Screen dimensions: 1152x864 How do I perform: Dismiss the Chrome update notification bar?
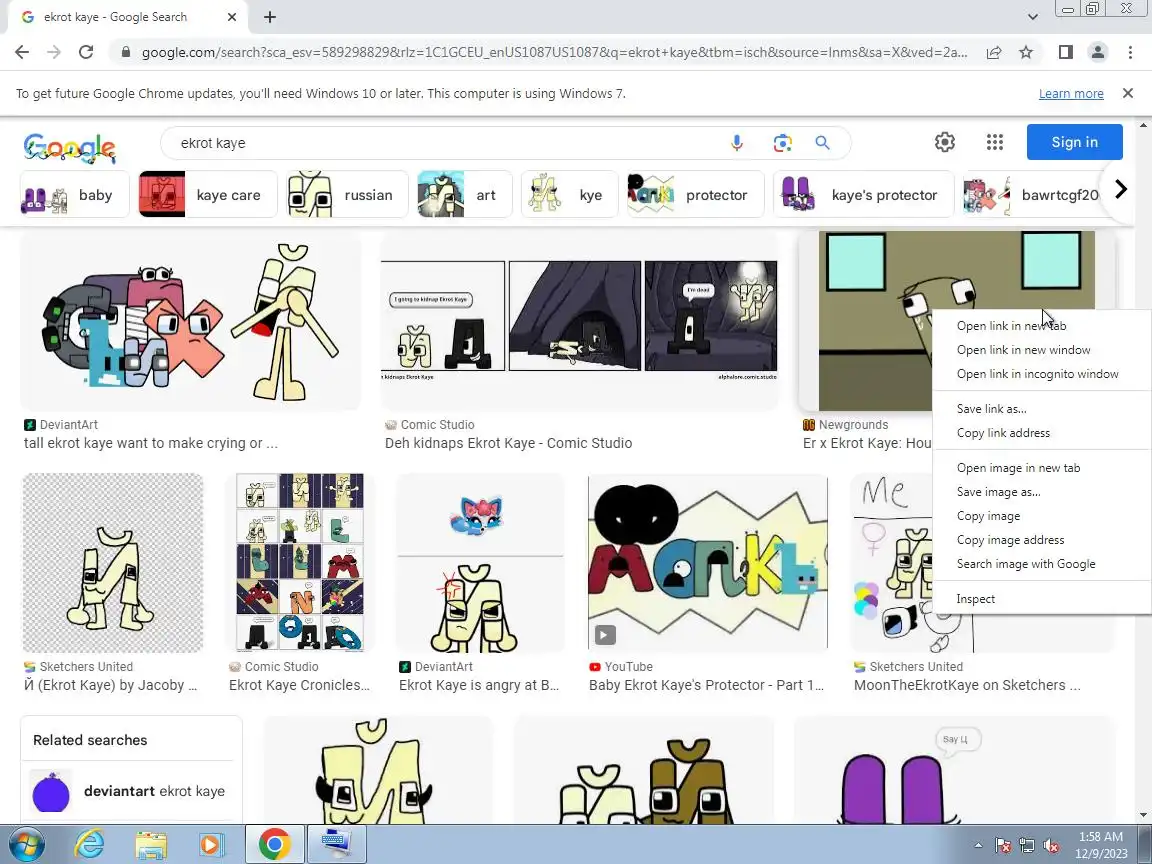click(1128, 93)
